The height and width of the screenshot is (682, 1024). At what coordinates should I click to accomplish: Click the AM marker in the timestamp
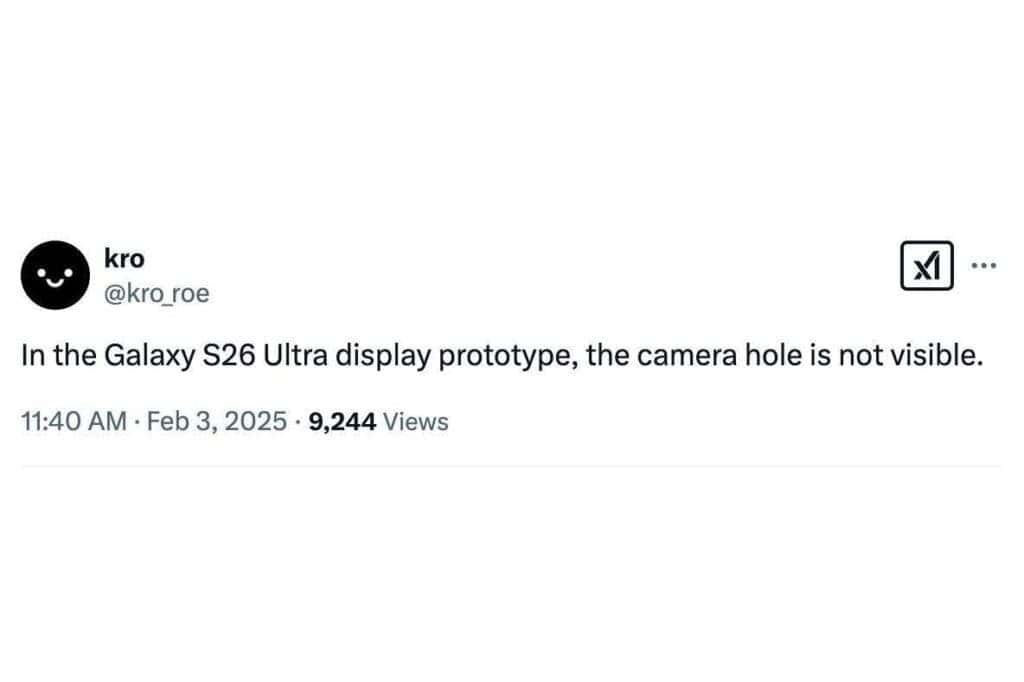click(107, 421)
